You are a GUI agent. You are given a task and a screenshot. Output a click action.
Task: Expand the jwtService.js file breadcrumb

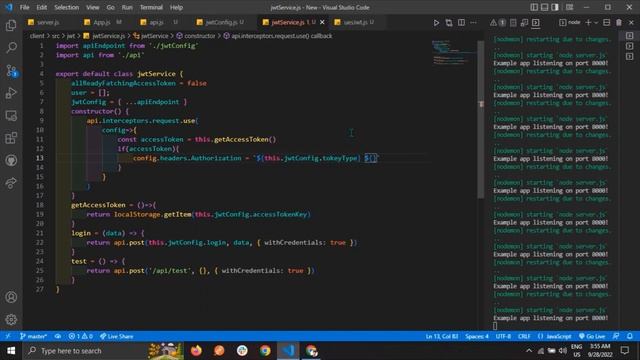point(104,36)
